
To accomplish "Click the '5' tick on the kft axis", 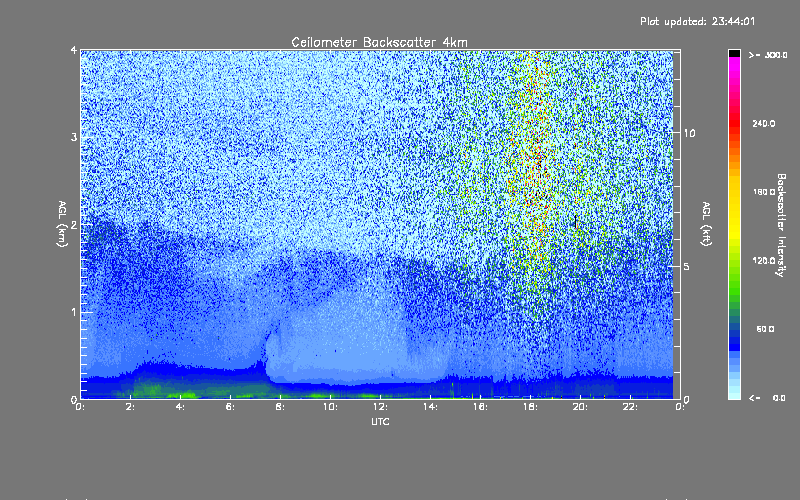I will (x=687, y=266).
